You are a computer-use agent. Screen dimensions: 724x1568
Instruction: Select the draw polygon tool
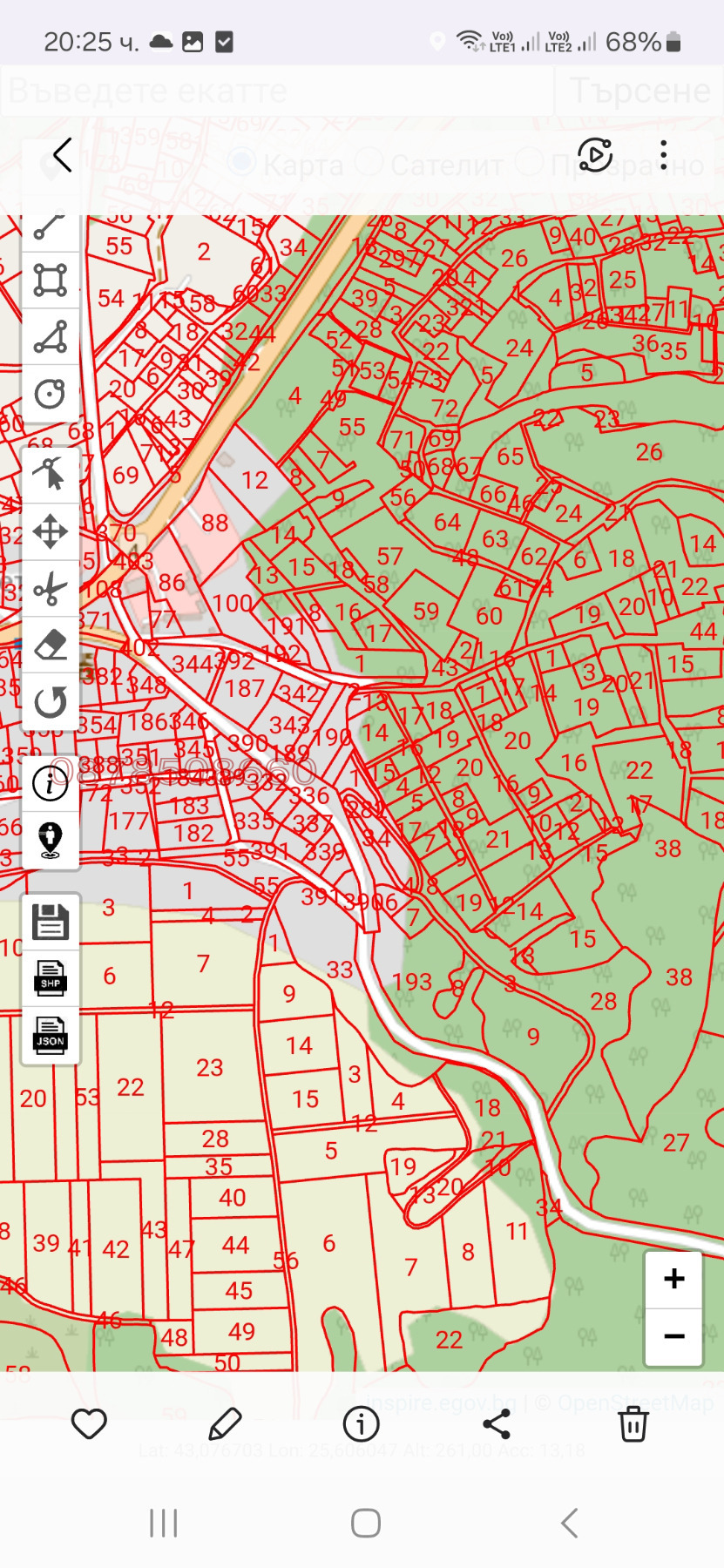click(50, 337)
